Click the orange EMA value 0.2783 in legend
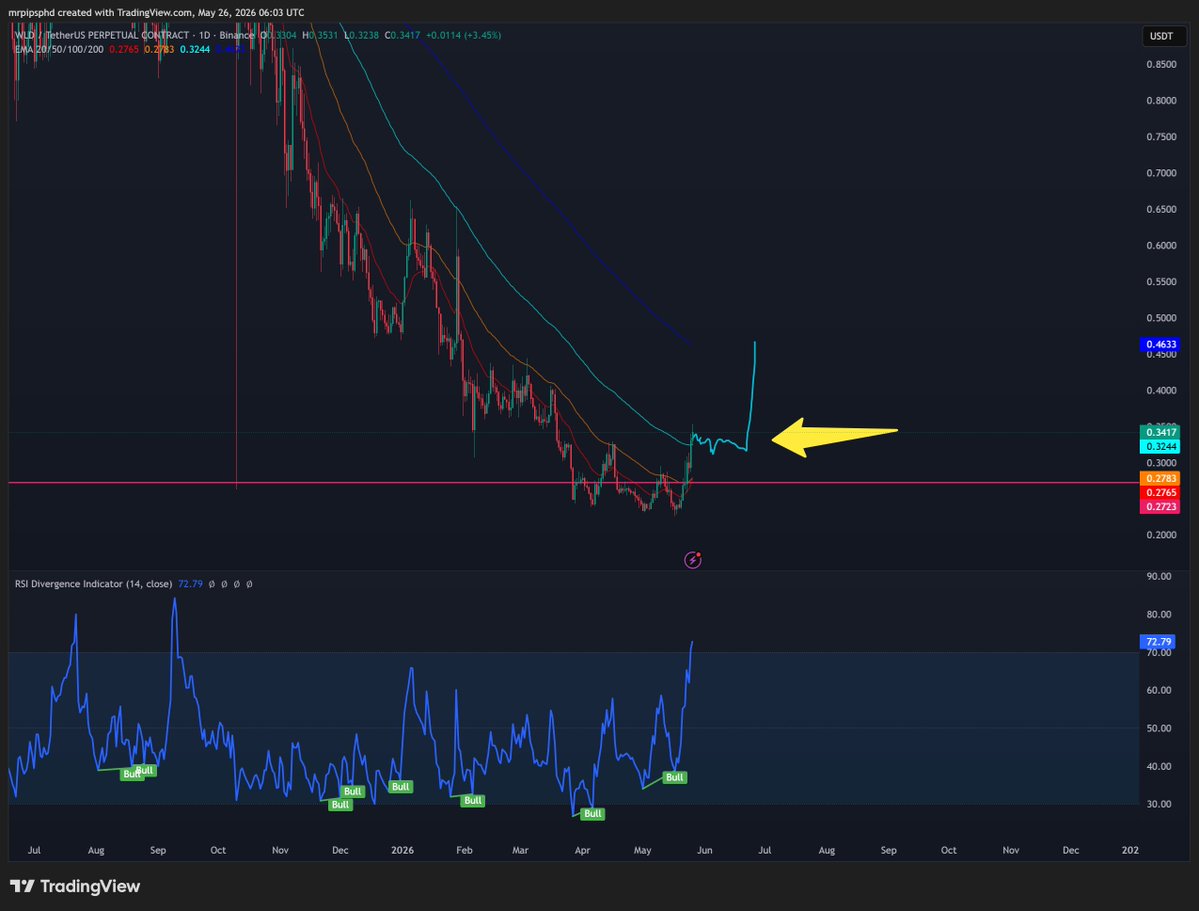The height and width of the screenshot is (911, 1199). click(159, 49)
